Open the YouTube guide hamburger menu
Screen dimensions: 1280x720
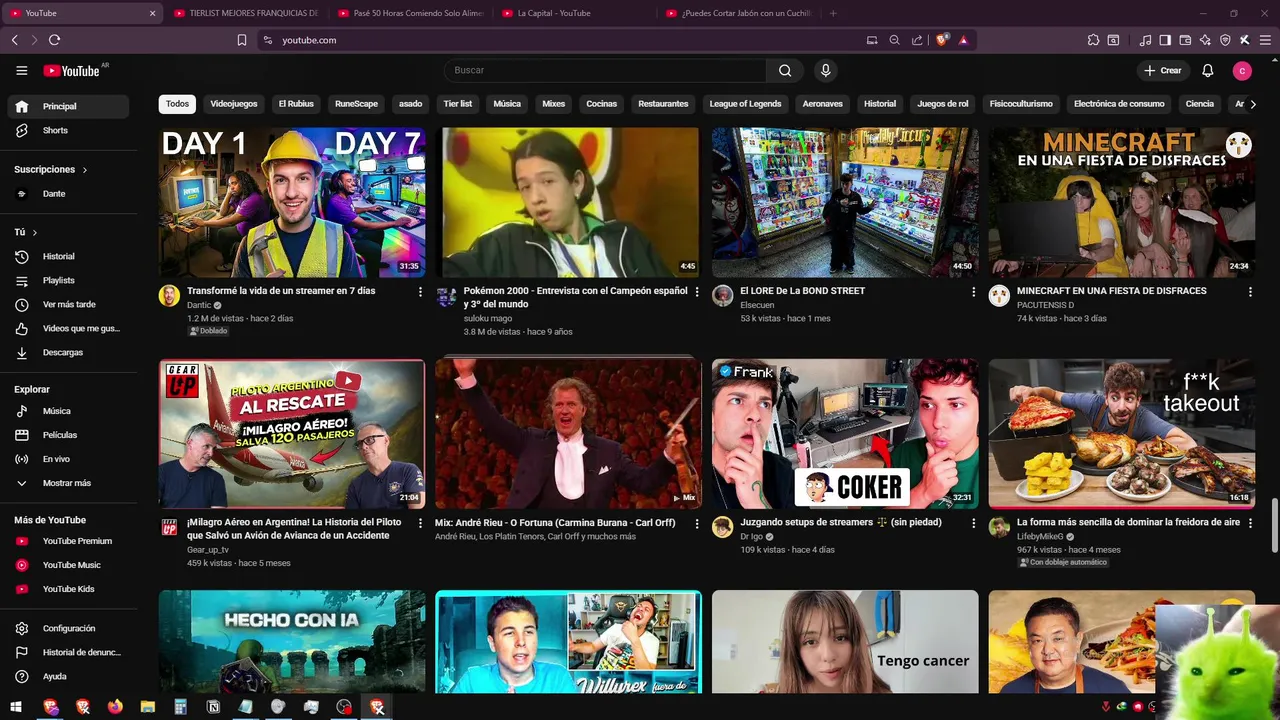(21, 71)
